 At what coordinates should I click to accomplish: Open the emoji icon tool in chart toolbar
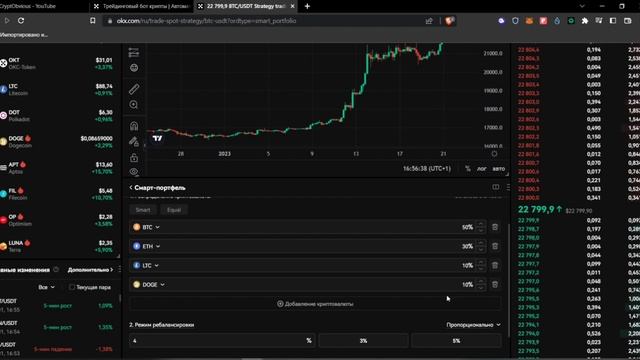[134, 68]
